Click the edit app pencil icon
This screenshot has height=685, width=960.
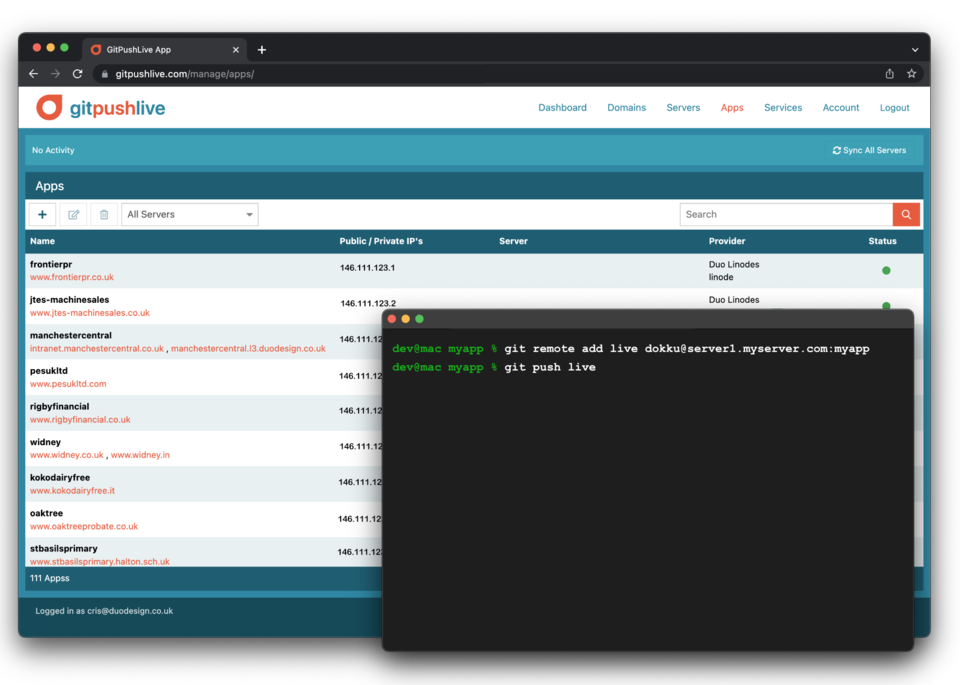(x=73, y=214)
